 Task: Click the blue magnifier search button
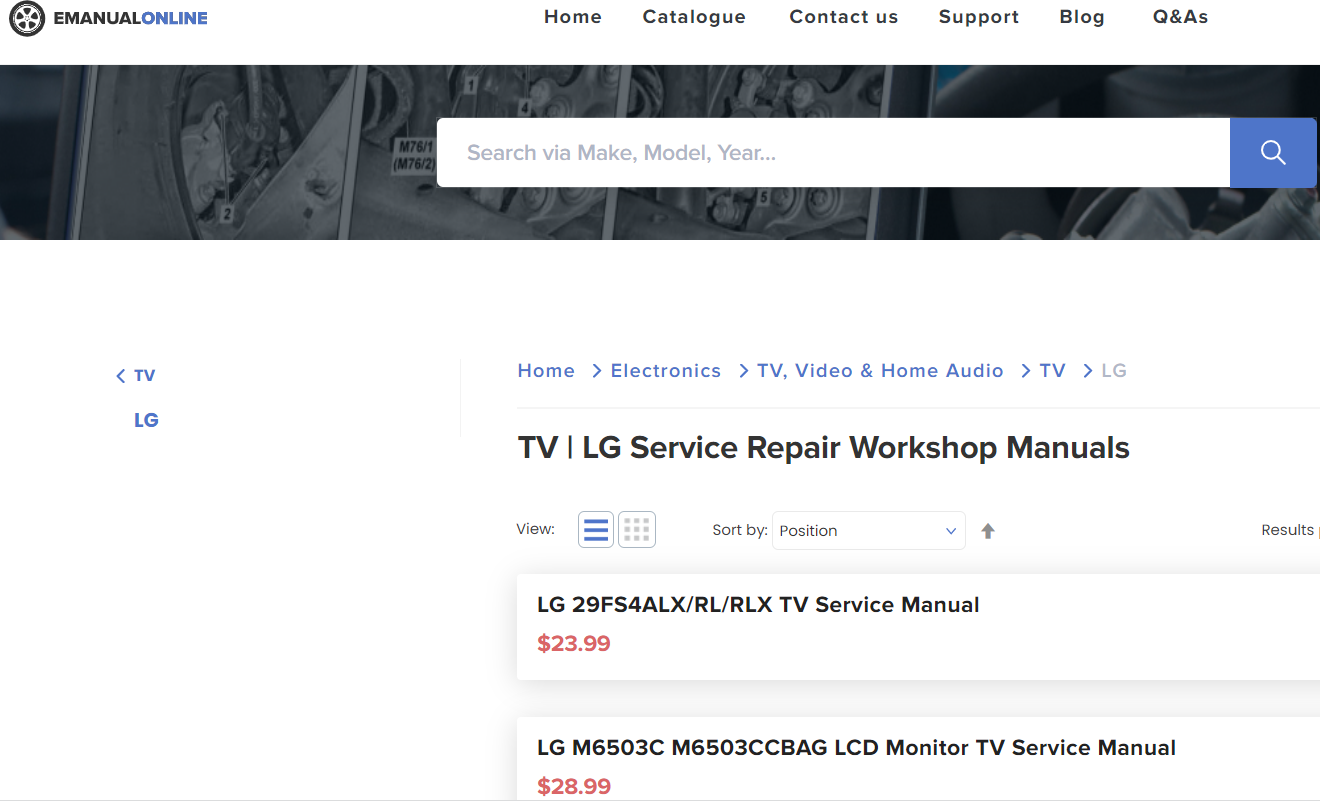point(1273,152)
